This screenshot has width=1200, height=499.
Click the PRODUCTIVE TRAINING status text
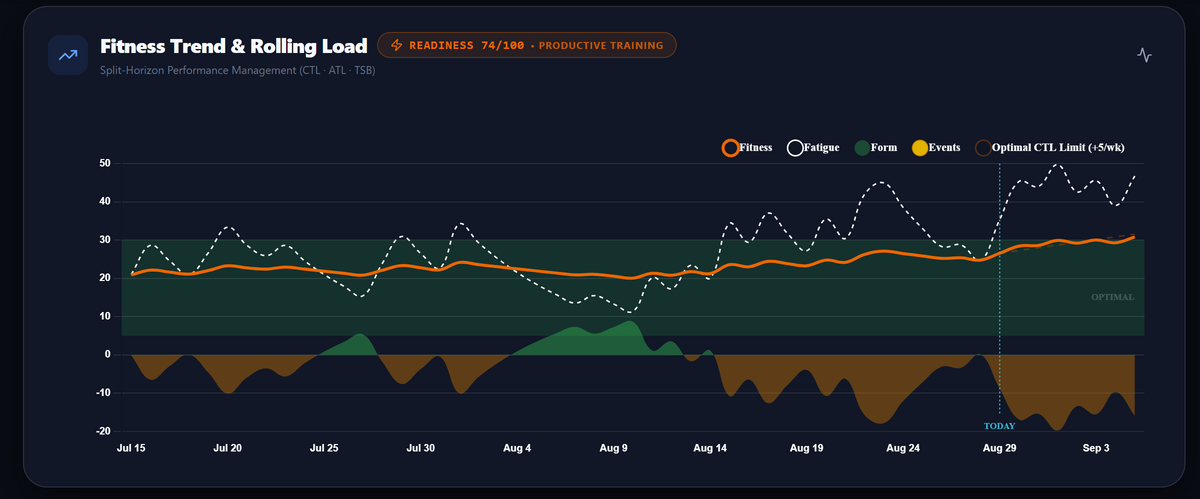601,45
